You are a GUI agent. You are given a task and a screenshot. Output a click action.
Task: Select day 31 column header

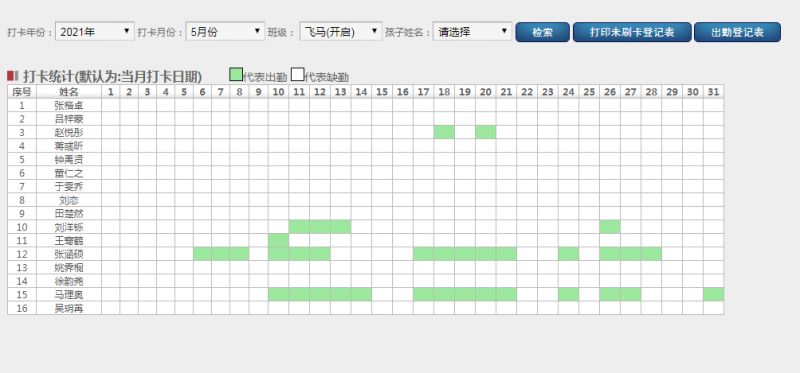713,92
